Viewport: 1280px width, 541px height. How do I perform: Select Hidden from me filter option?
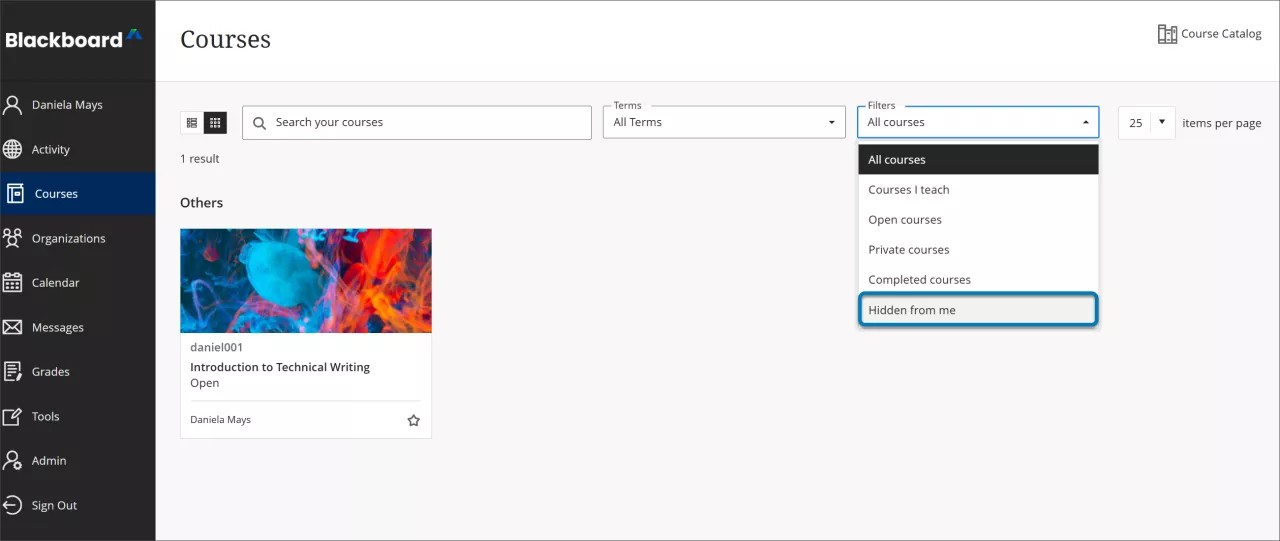[x=977, y=310]
